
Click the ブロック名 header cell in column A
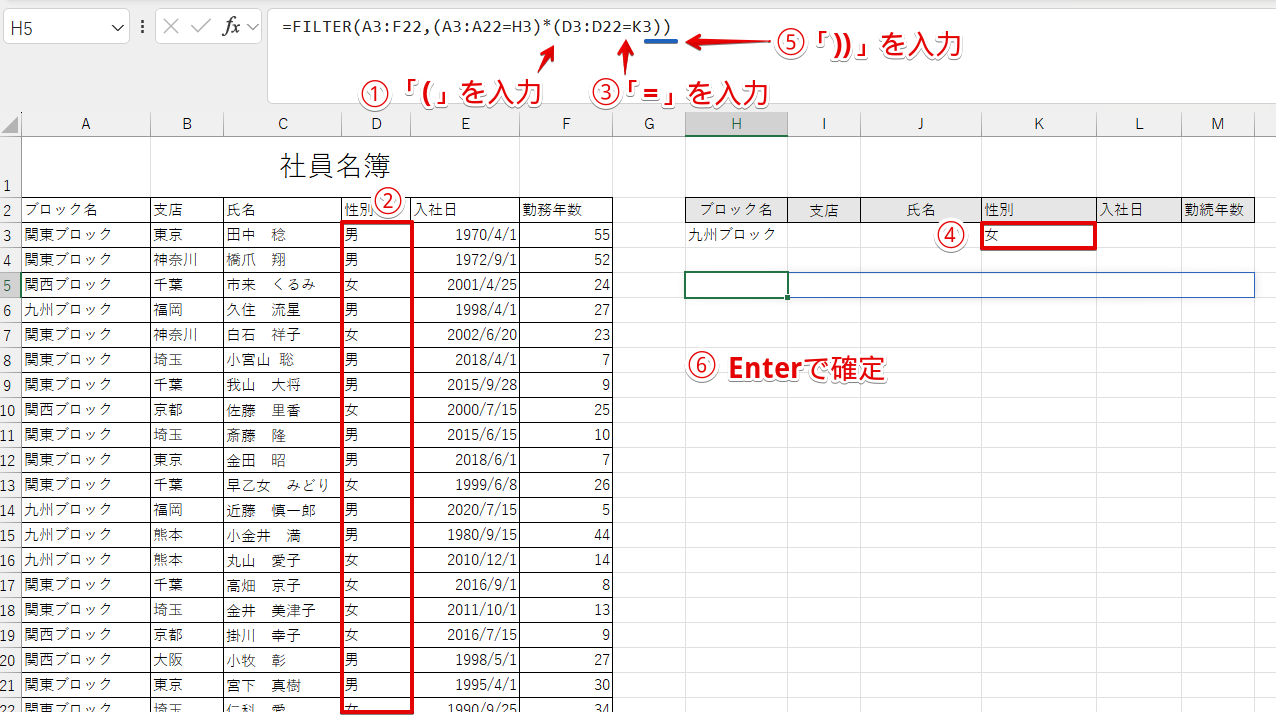(86, 210)
